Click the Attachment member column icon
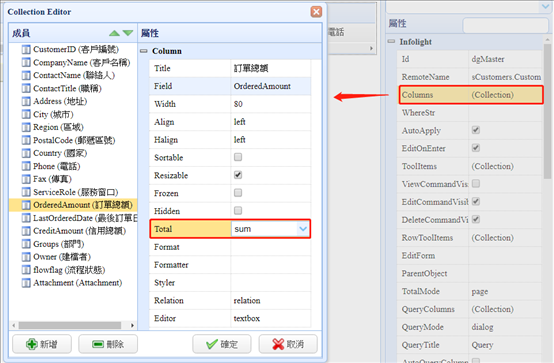 pyautogui.click(x=26, y=283)
